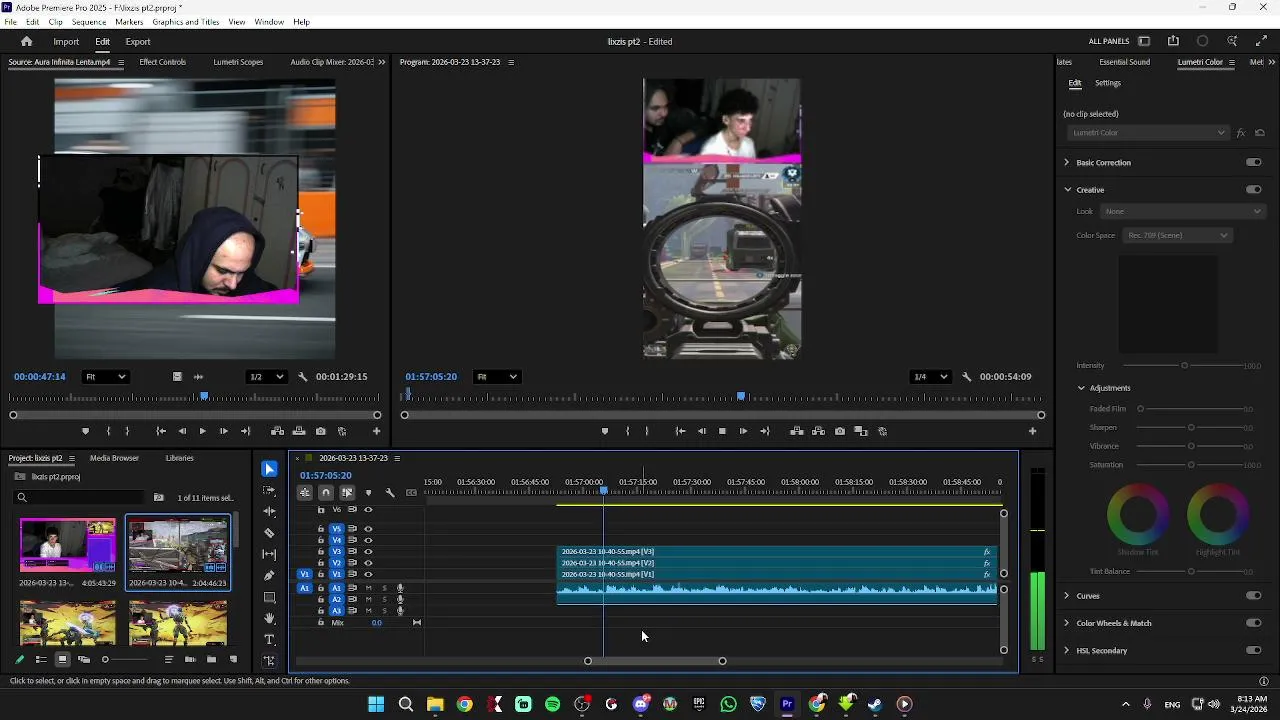The height and width of the screenshot is (720, 1280).
Task: Collapse the Creative section
Action: (x=1067, y=190)
